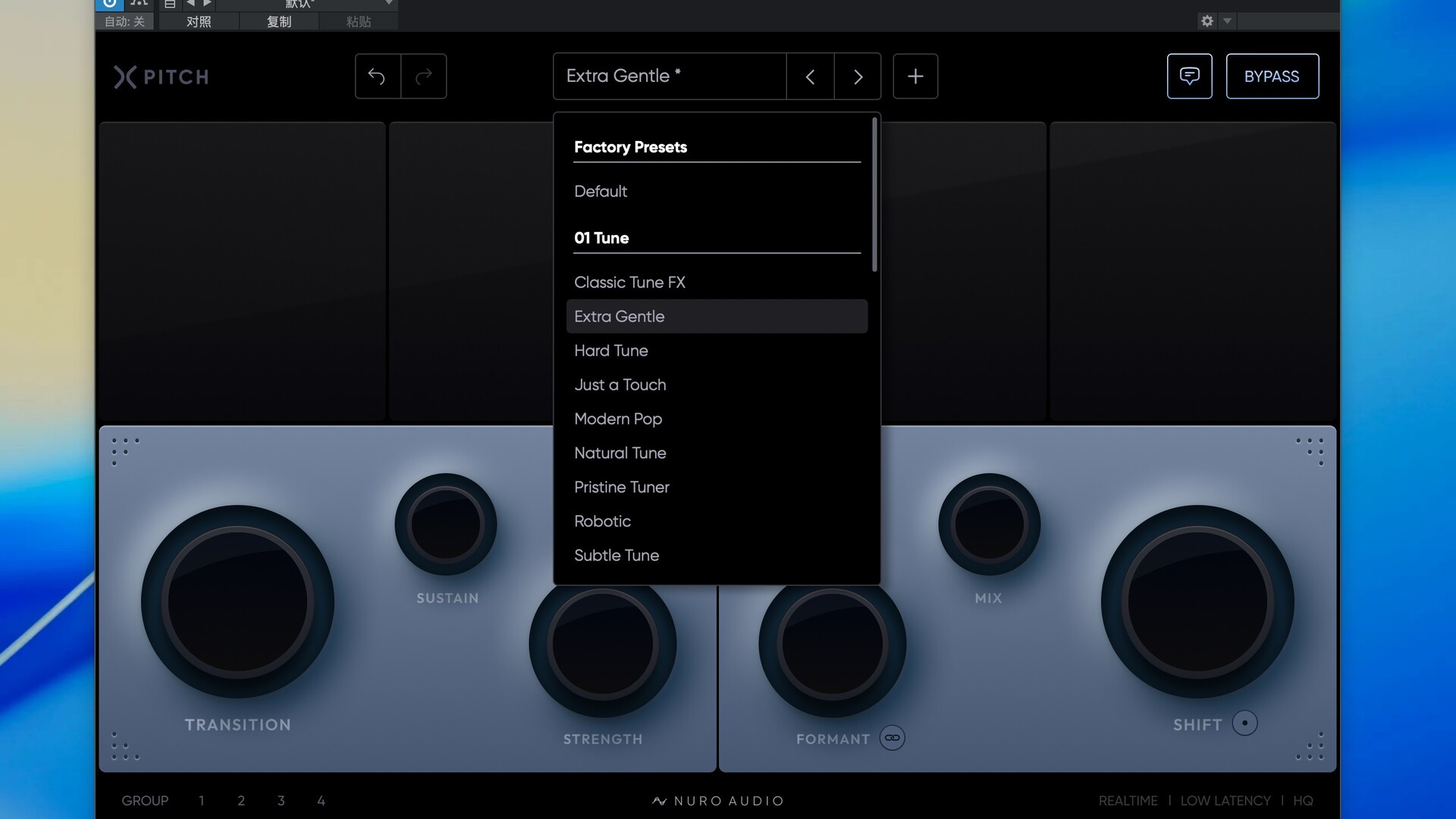This screenshot has height=819, width=1456.
Task: Switch to HQ mode
Action: click(1304, 801)
